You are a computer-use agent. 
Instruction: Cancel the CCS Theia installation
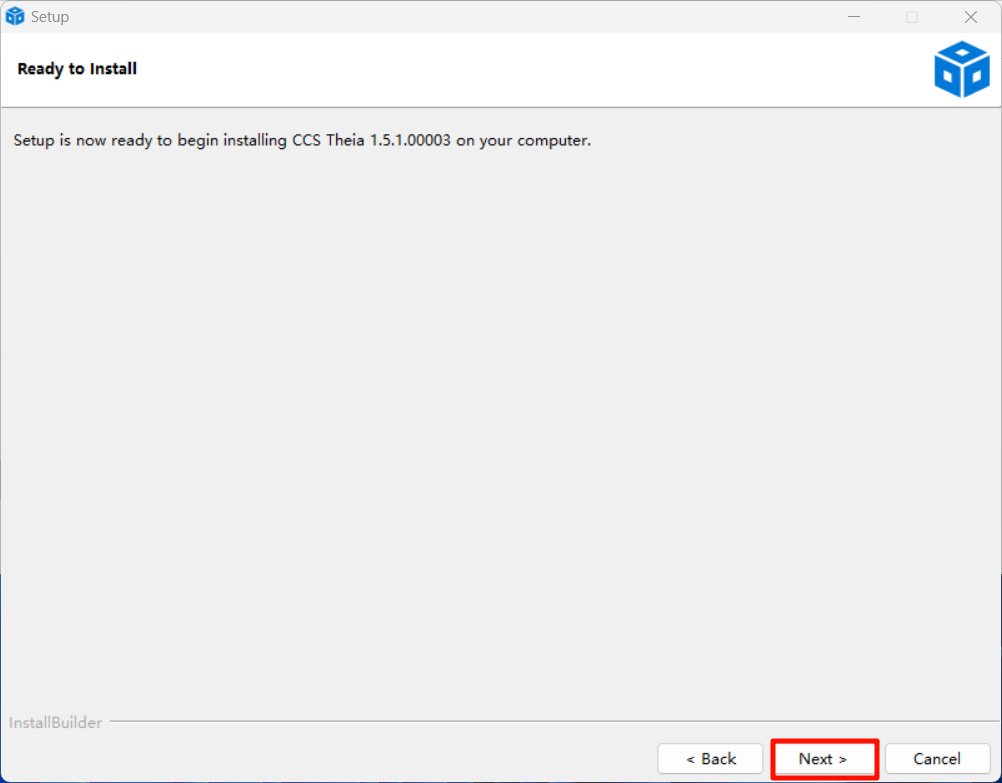937,759
